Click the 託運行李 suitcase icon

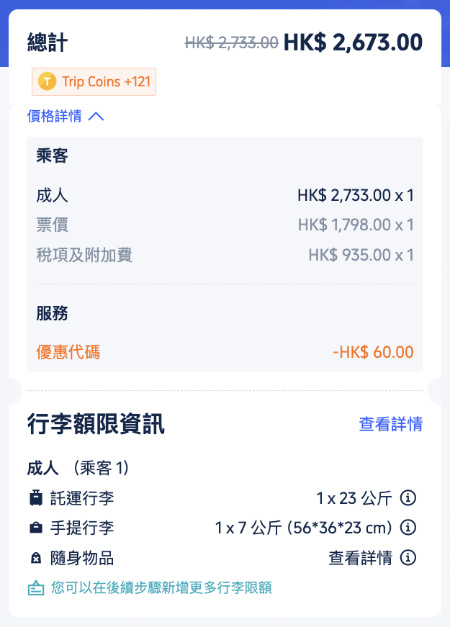36,498
